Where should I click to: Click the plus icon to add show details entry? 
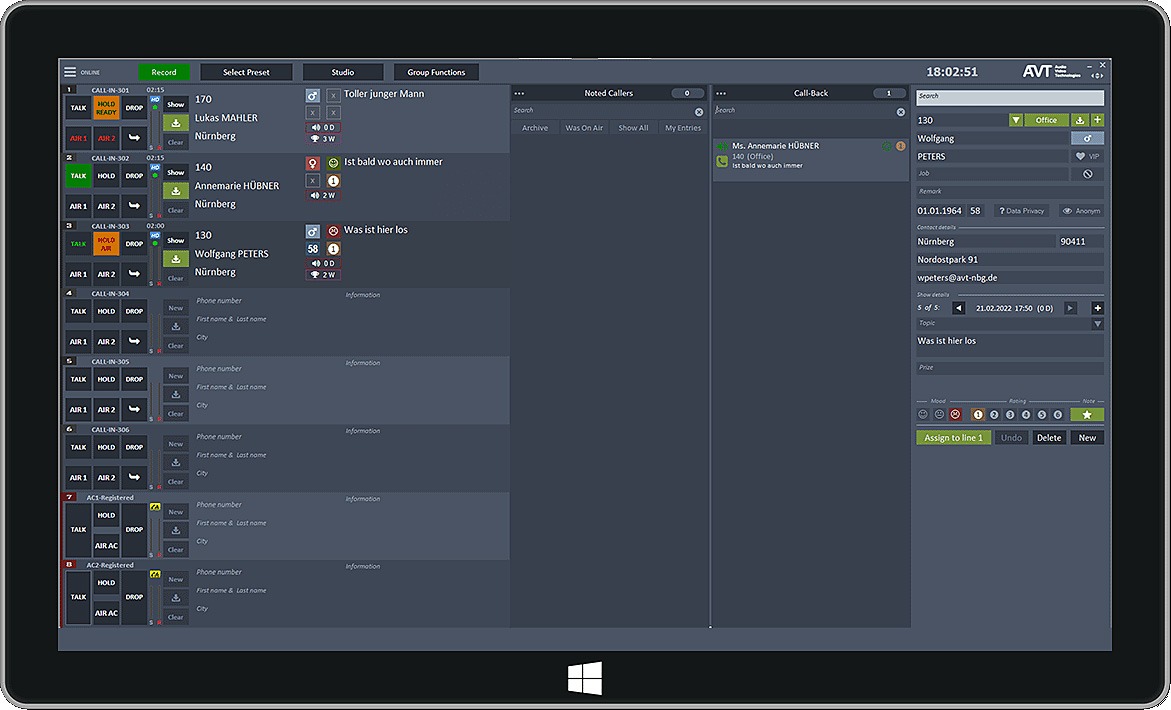tap(1097, 308)
